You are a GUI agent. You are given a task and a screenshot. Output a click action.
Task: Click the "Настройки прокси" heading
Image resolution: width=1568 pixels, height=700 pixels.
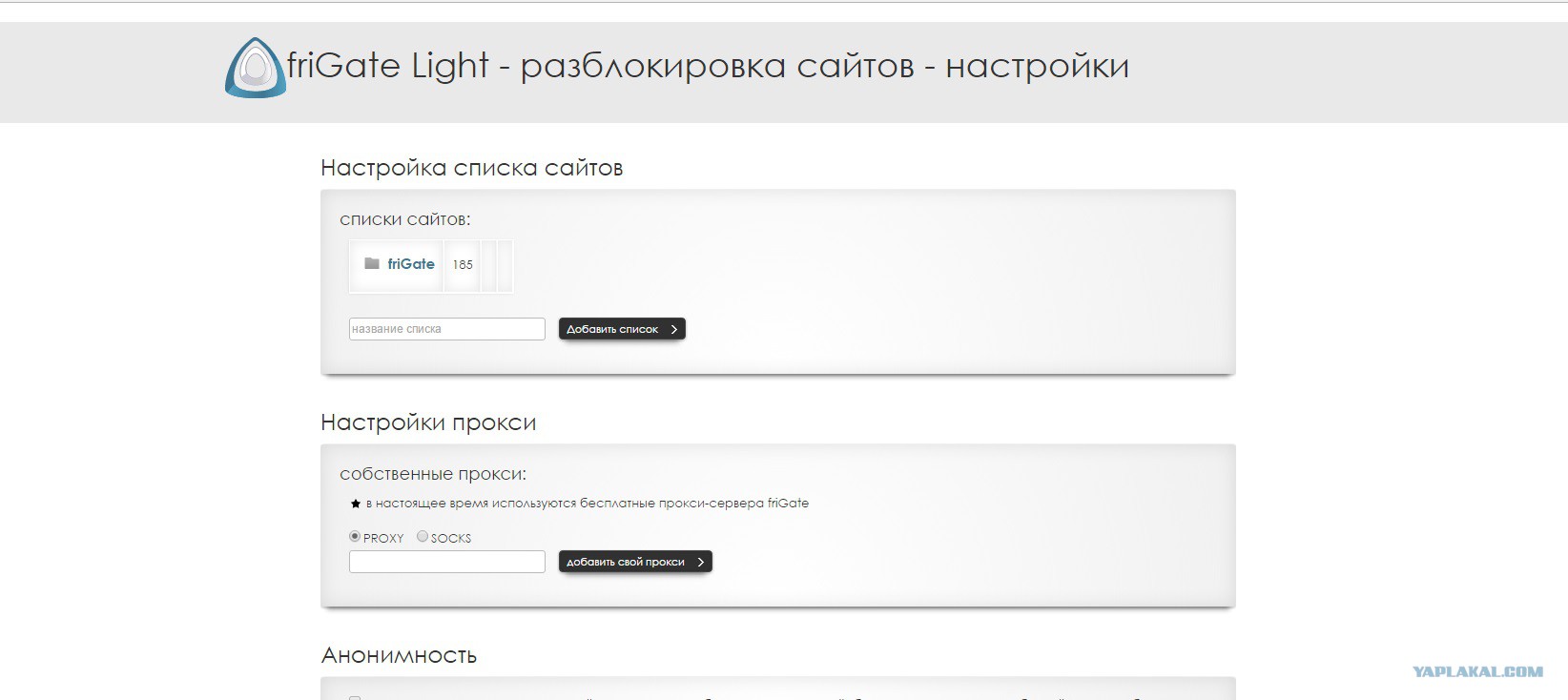428,422
